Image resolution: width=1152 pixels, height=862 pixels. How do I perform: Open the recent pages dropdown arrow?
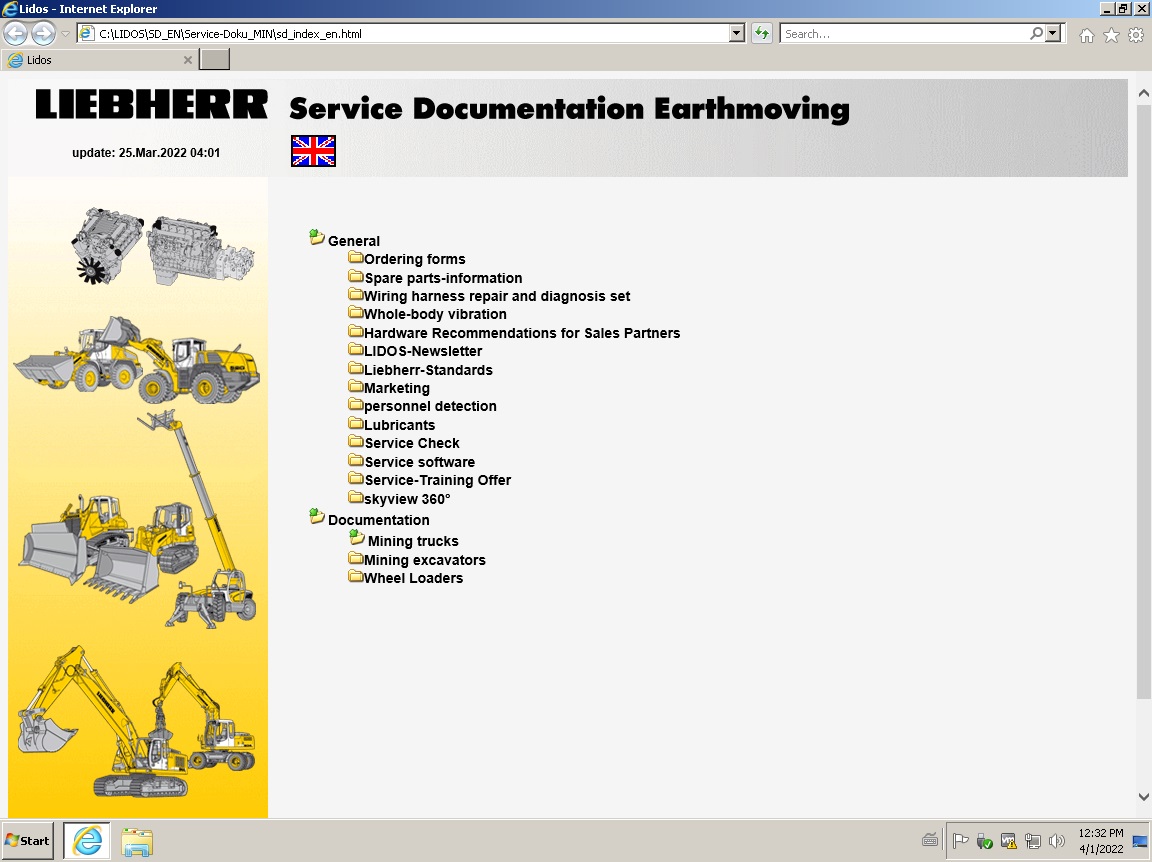(65, 34)
